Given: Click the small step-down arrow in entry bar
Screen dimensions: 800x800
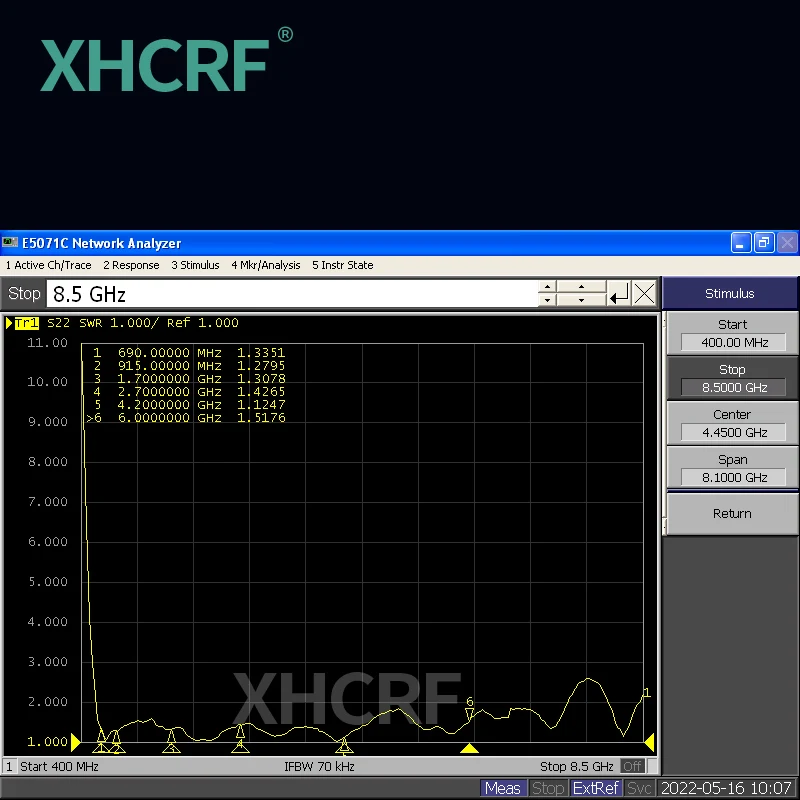Looking at the screenshot, I should 547,300.
